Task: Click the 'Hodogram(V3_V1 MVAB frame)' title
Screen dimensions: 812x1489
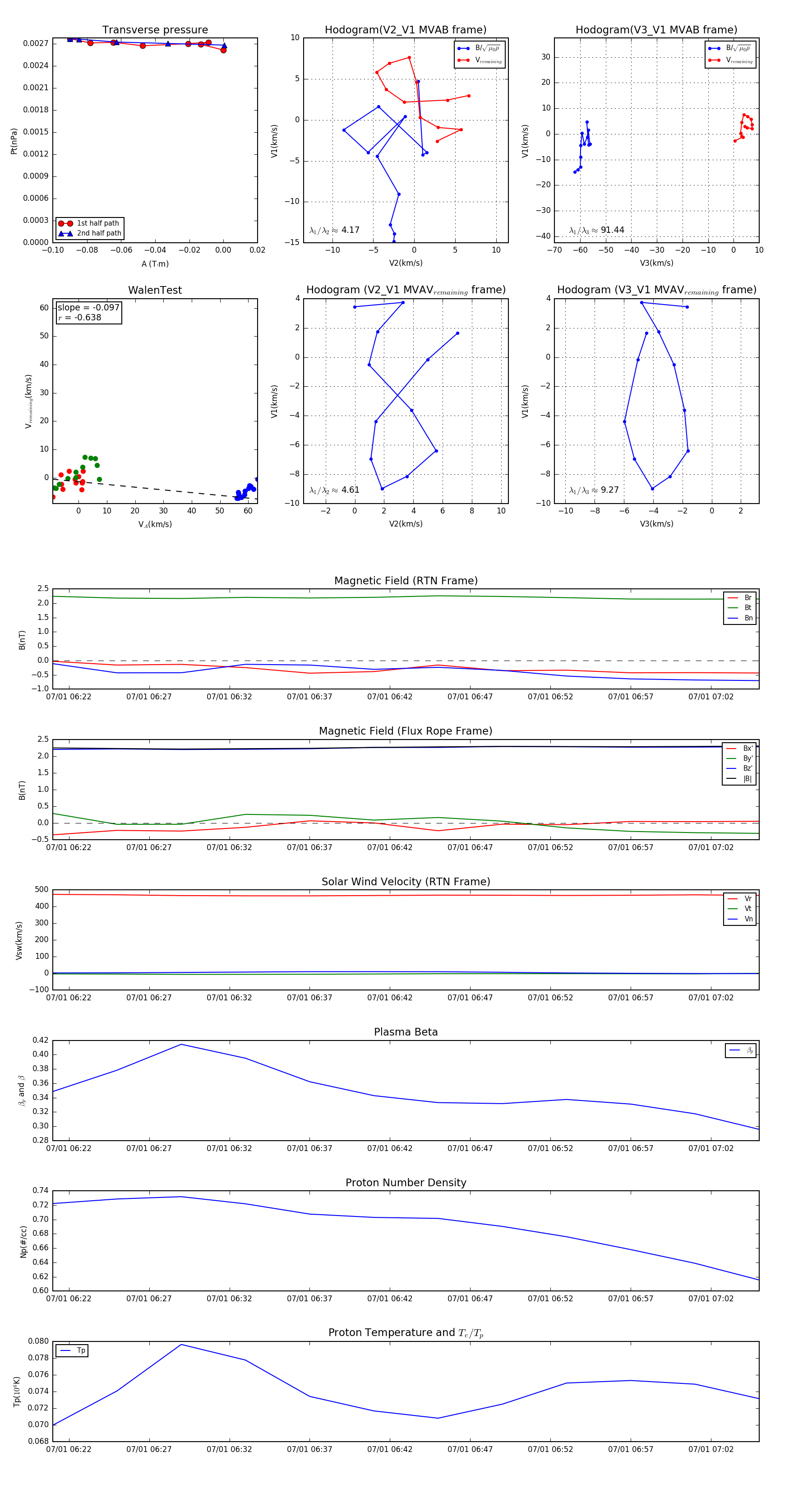Action: click(x=656, y=30)
